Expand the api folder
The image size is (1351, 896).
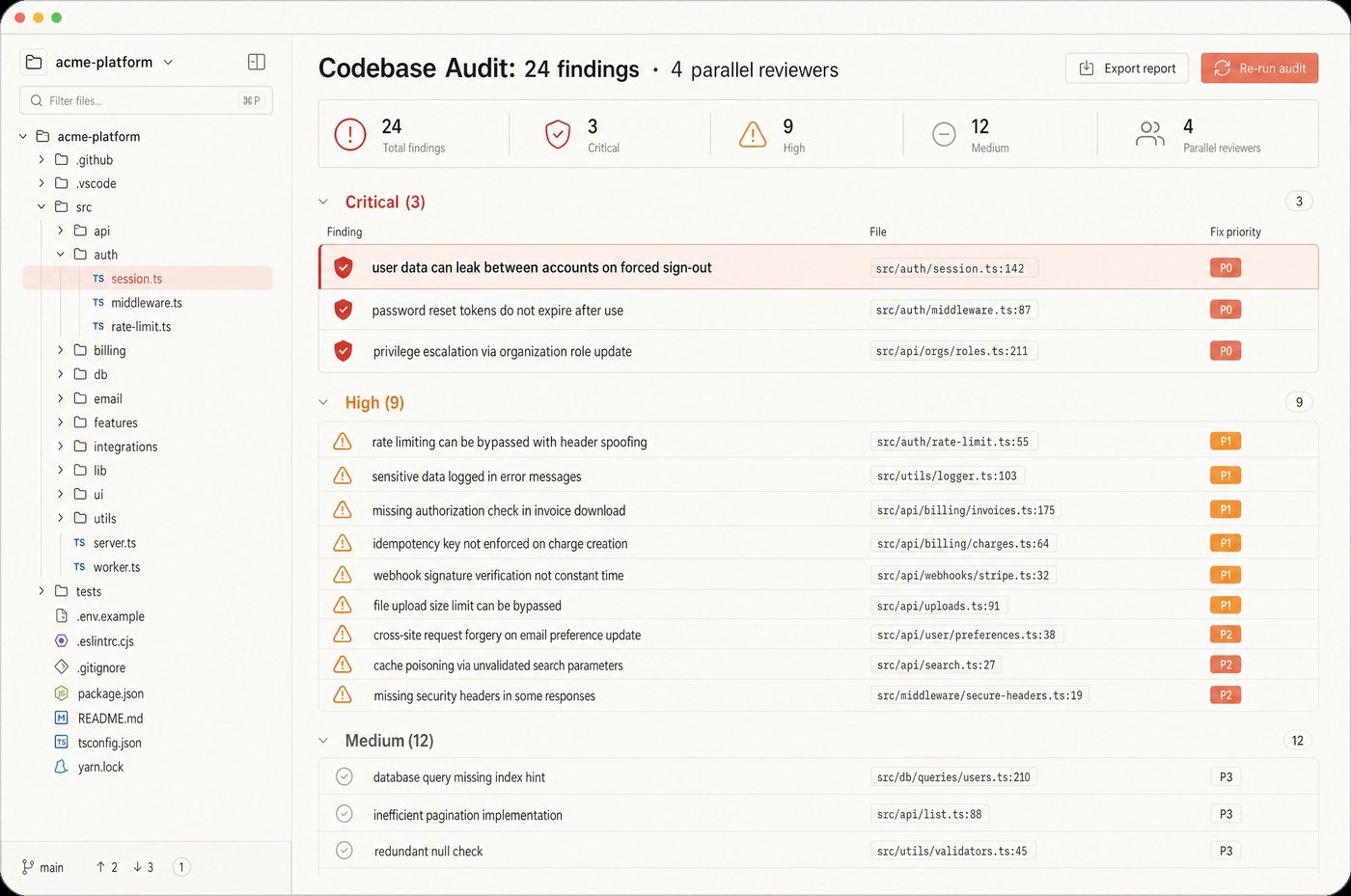pyautogui.click(x=60, y=231)
